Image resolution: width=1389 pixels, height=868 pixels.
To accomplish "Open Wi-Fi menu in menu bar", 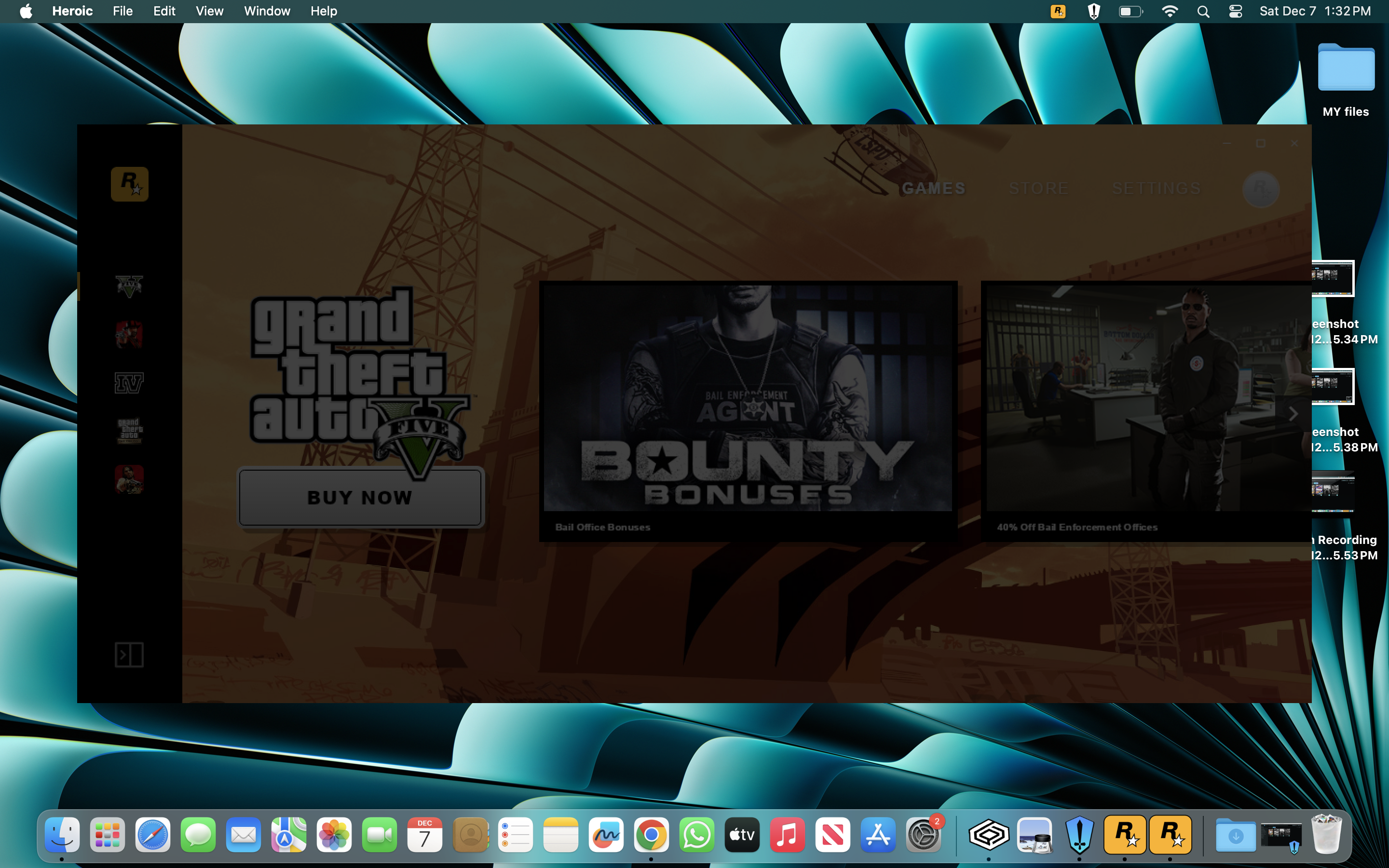I will pos(1169,11).
